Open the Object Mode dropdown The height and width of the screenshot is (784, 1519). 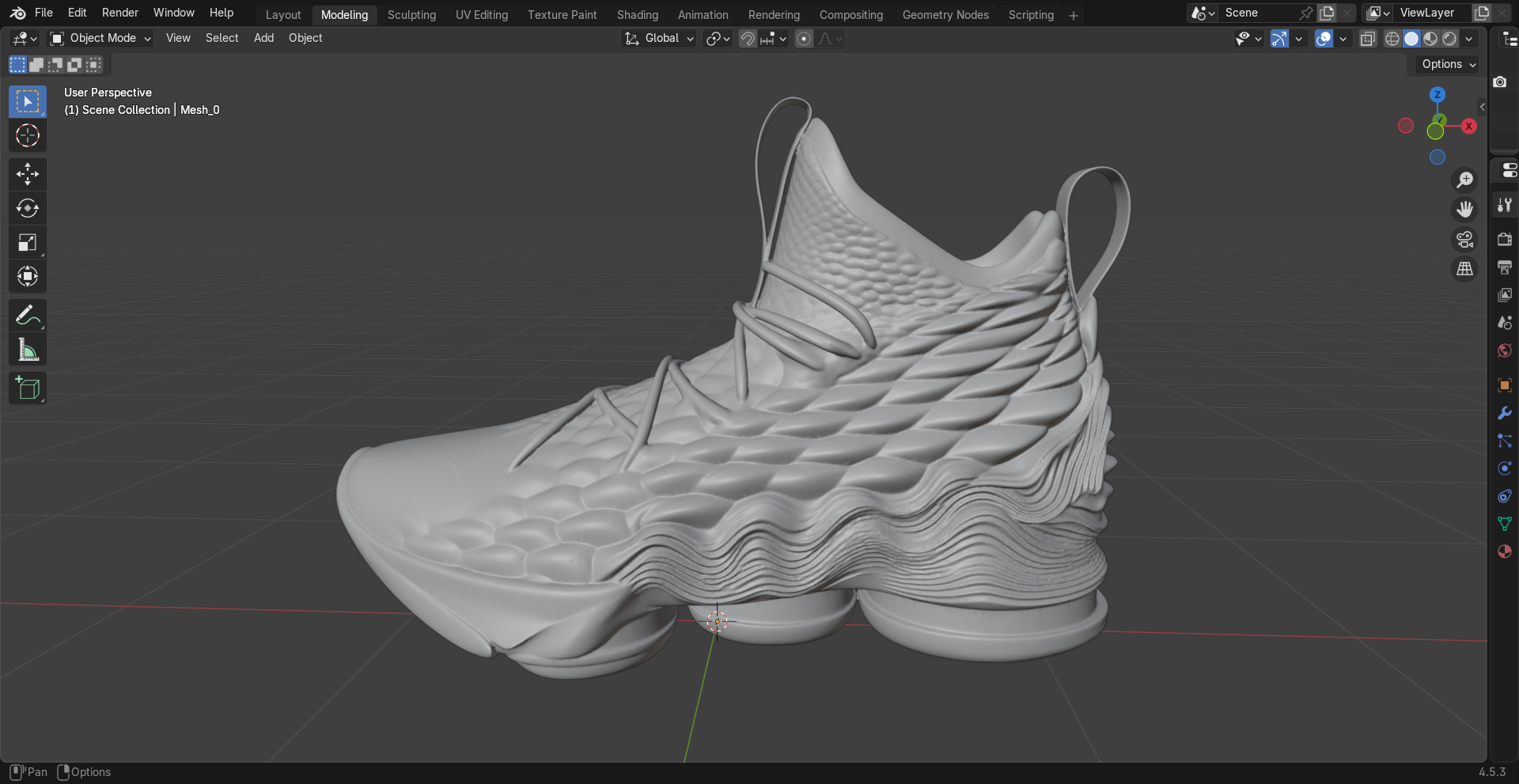pos(100,39)
